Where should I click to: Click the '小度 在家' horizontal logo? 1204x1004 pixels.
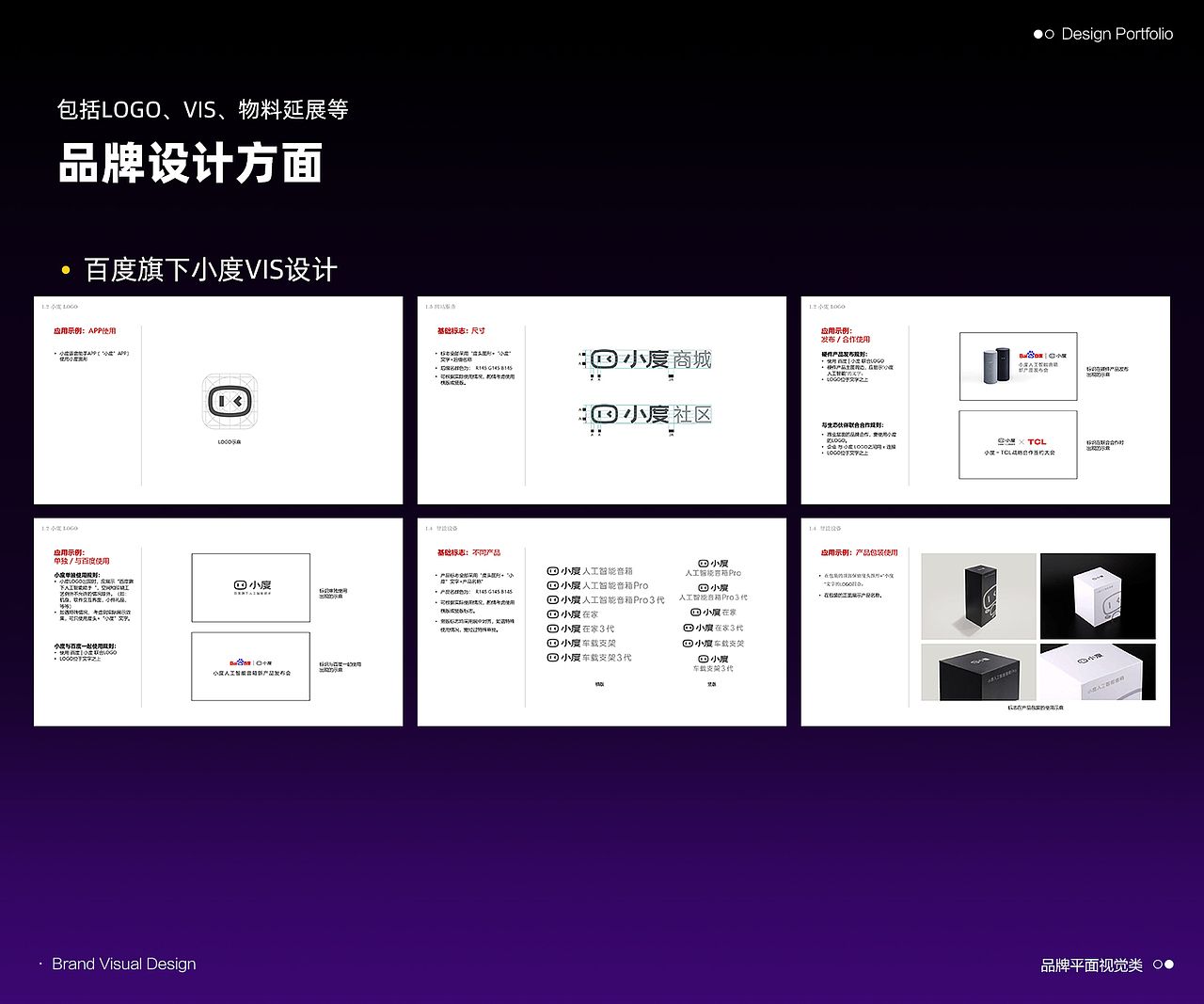pos(573,614)
